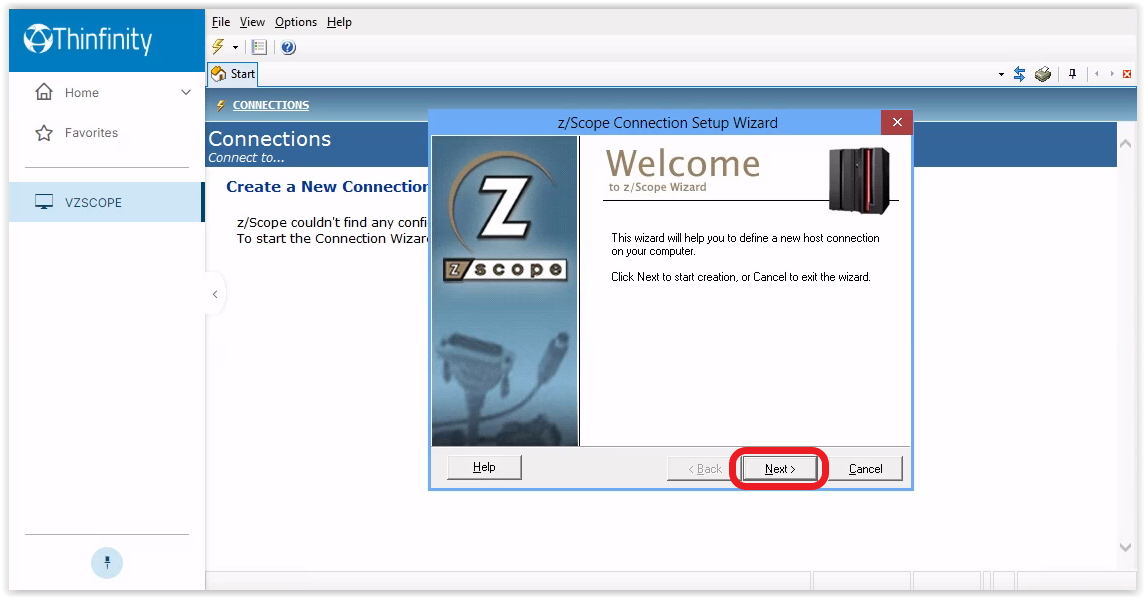Open the Options menu
Image resolution: width=1145 pixels, height=598 pixels.
tap(296, 22)
